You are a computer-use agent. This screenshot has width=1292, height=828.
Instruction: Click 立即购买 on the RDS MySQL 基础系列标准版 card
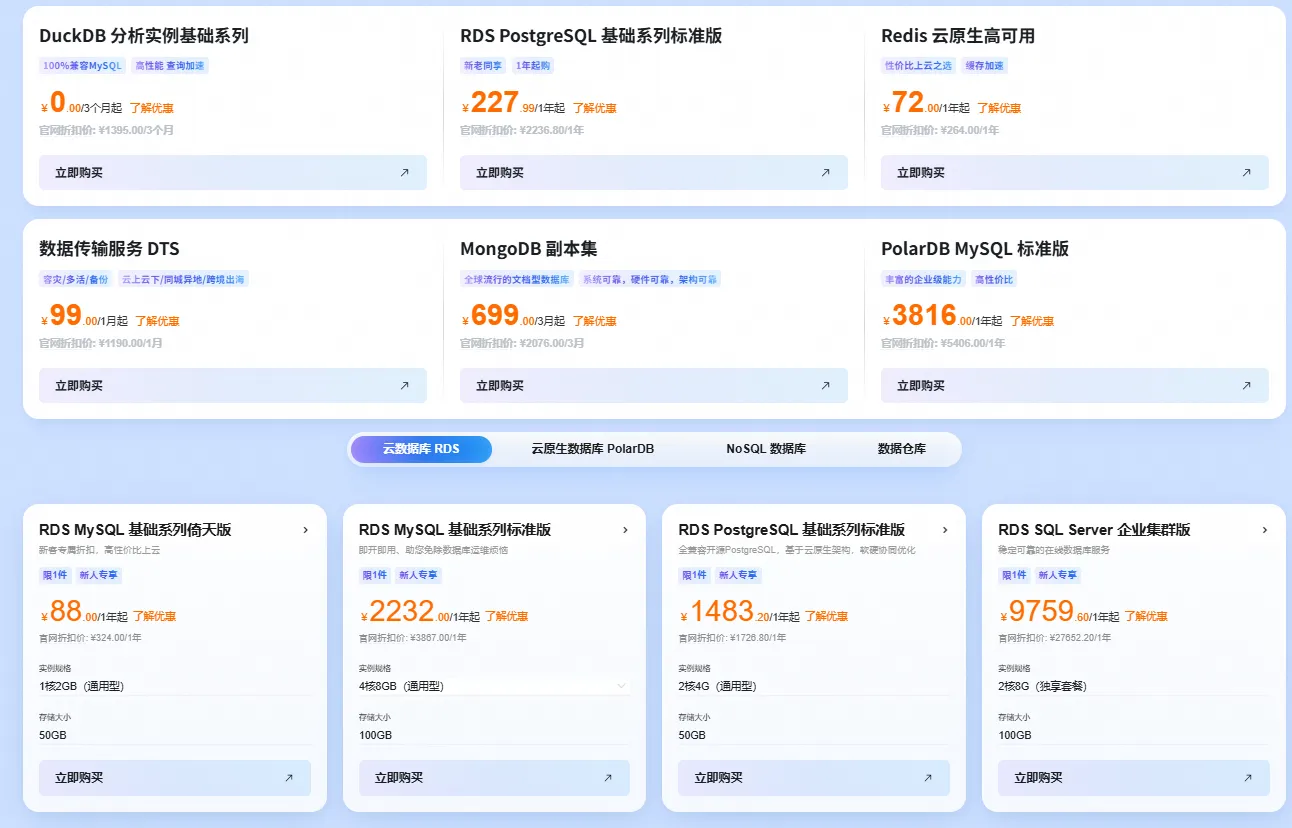[x=494, y=778]
